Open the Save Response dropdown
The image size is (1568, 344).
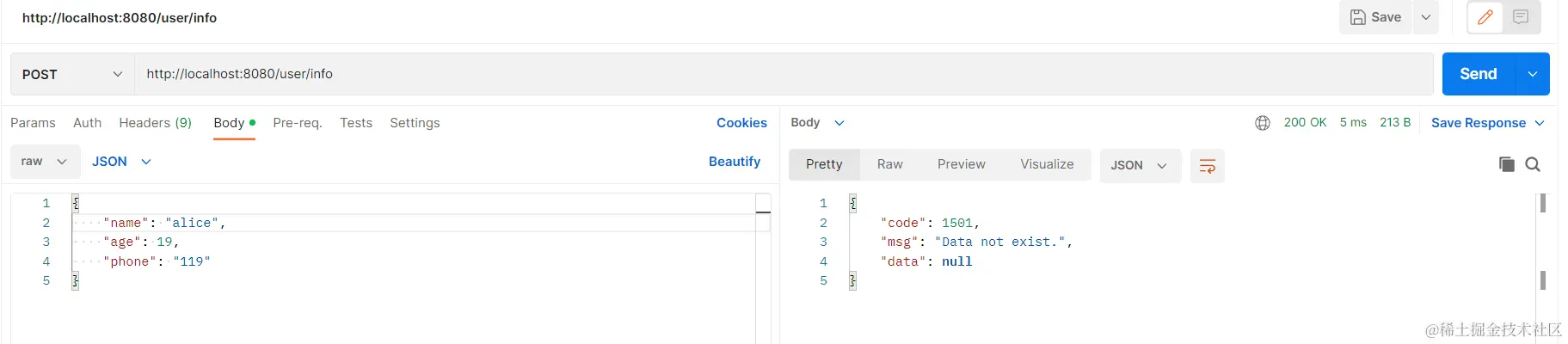1487,123
